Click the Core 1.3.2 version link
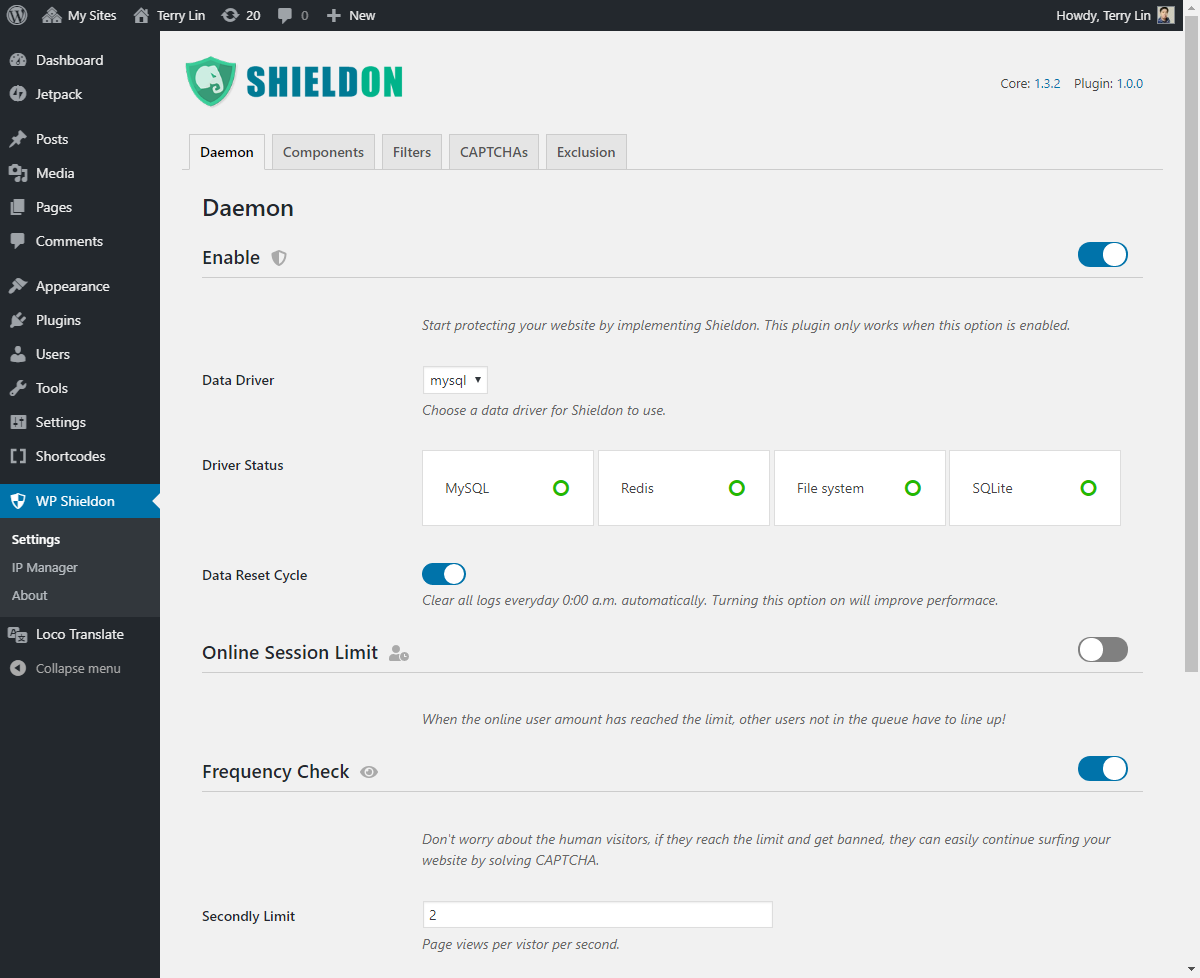The height and width of the screenshot is (978, 1200). click(1047, 84)
